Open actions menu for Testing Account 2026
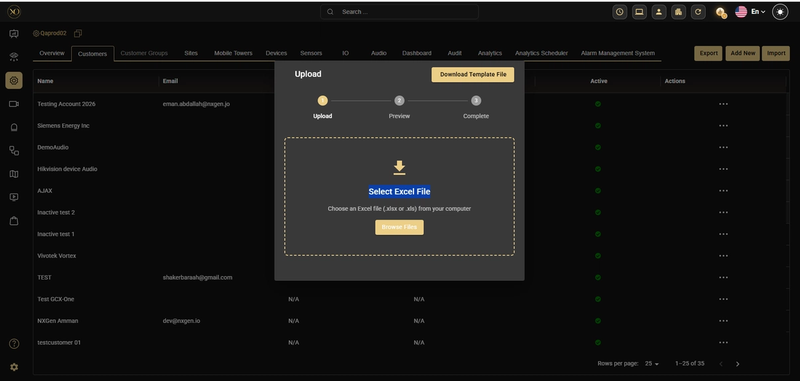The height and width of the screenshot is (381, 800). coord(723,104)
